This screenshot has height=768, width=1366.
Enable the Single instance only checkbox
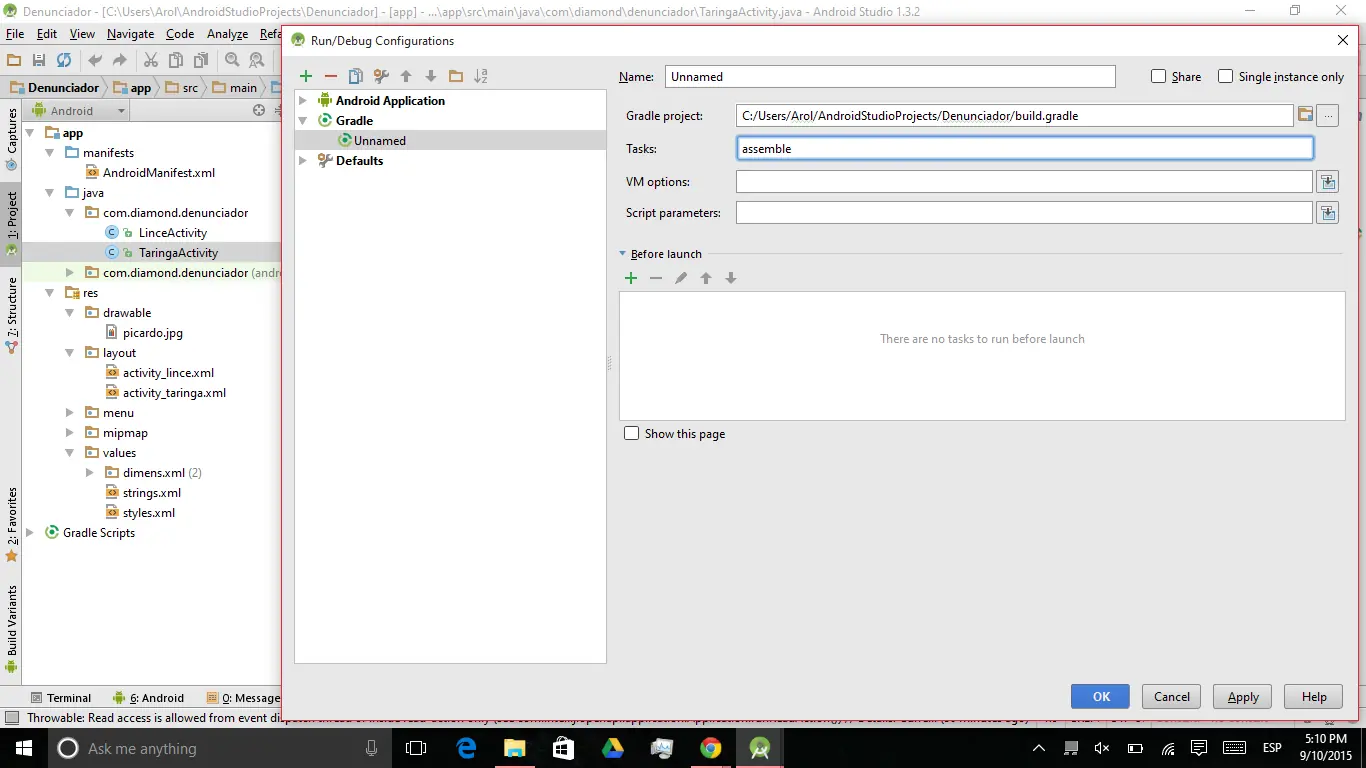click(x=1225, y=76)
